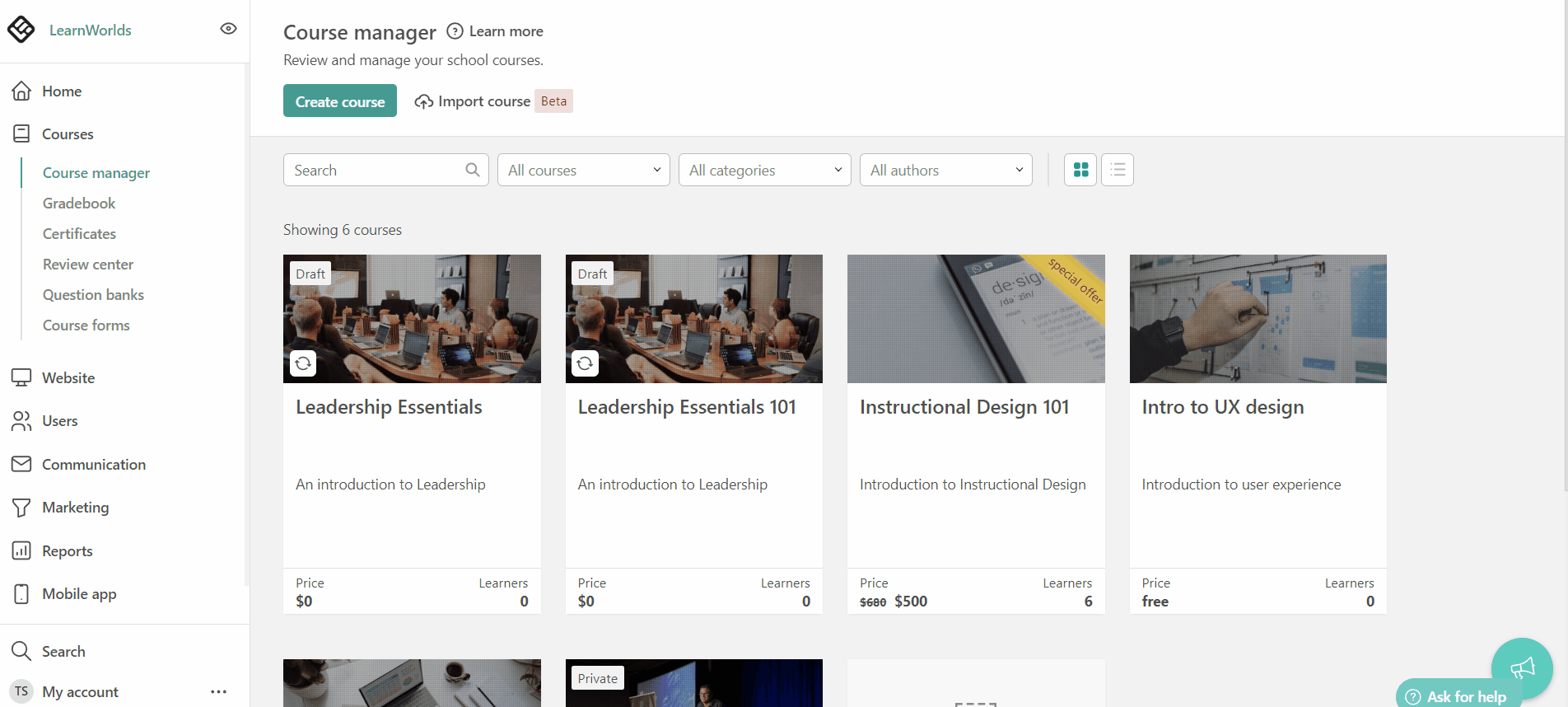
Task: Open My account
Action: 80,691
